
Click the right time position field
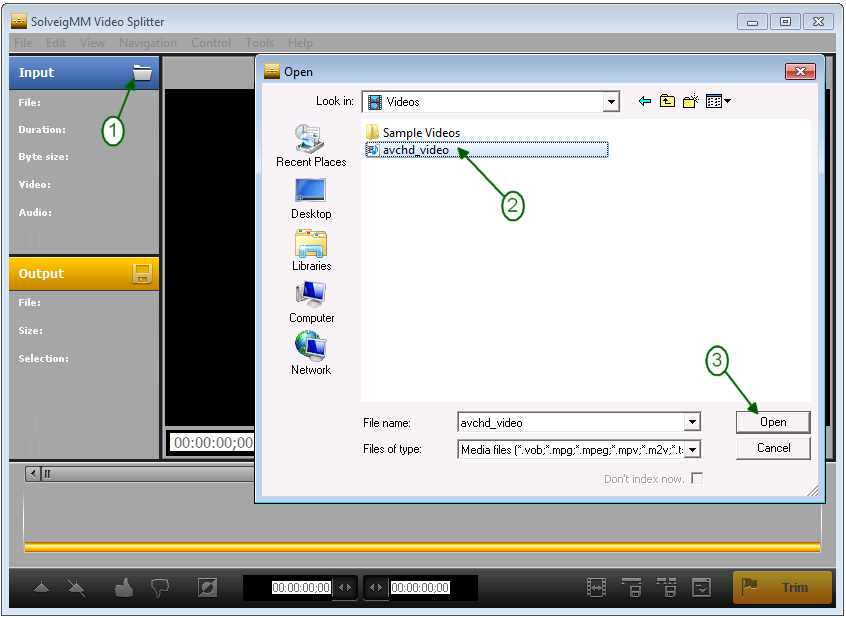pos(420,587)
